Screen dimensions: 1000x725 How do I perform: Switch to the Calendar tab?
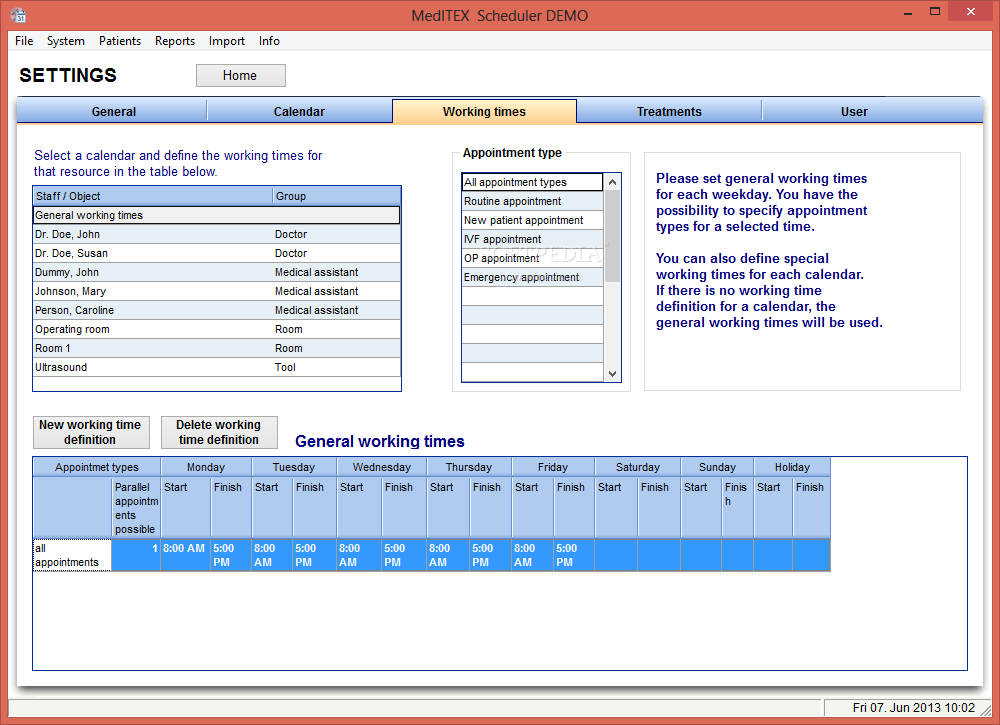(299, 111)
